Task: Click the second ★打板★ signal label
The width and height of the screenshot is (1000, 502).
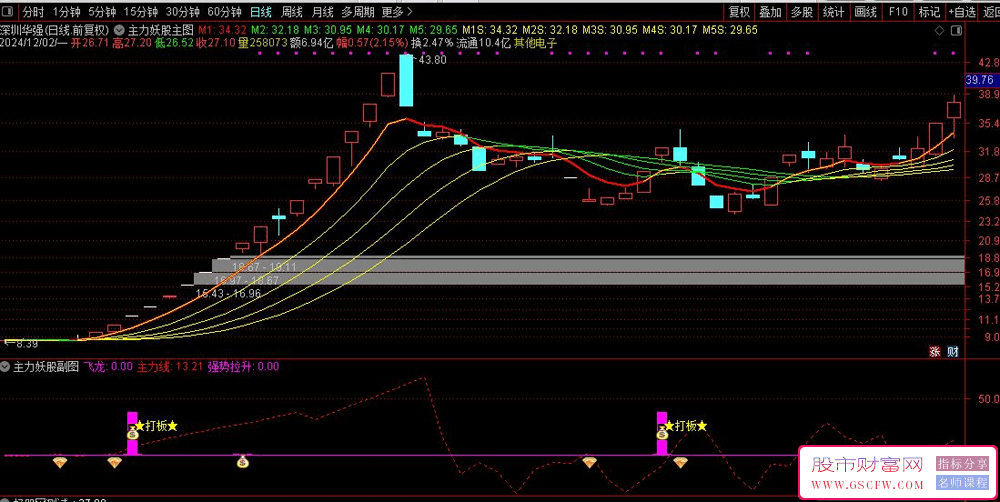Action: click(686, 425)
